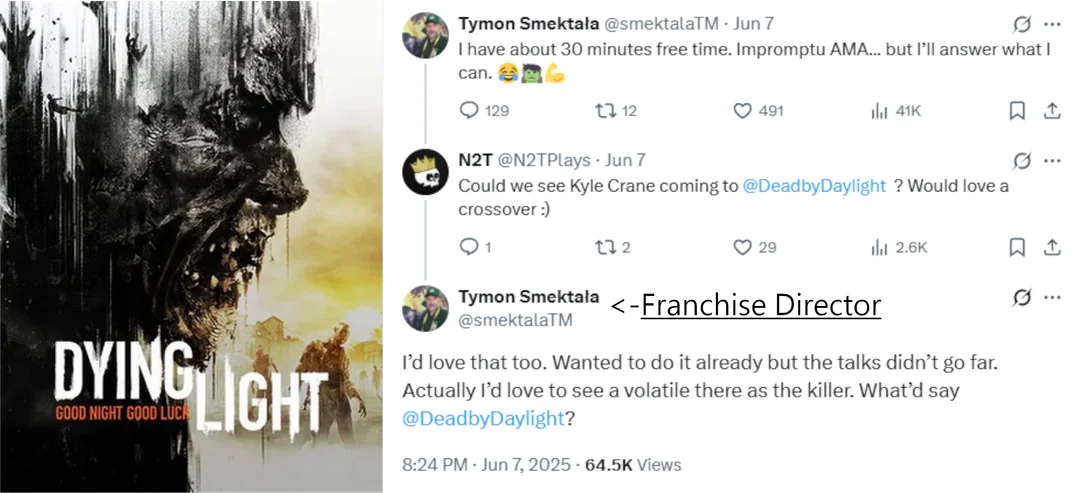Open the @N2TPlays profile handle
The width and height of the screenshot is (1080, 493).
[543, 160]
